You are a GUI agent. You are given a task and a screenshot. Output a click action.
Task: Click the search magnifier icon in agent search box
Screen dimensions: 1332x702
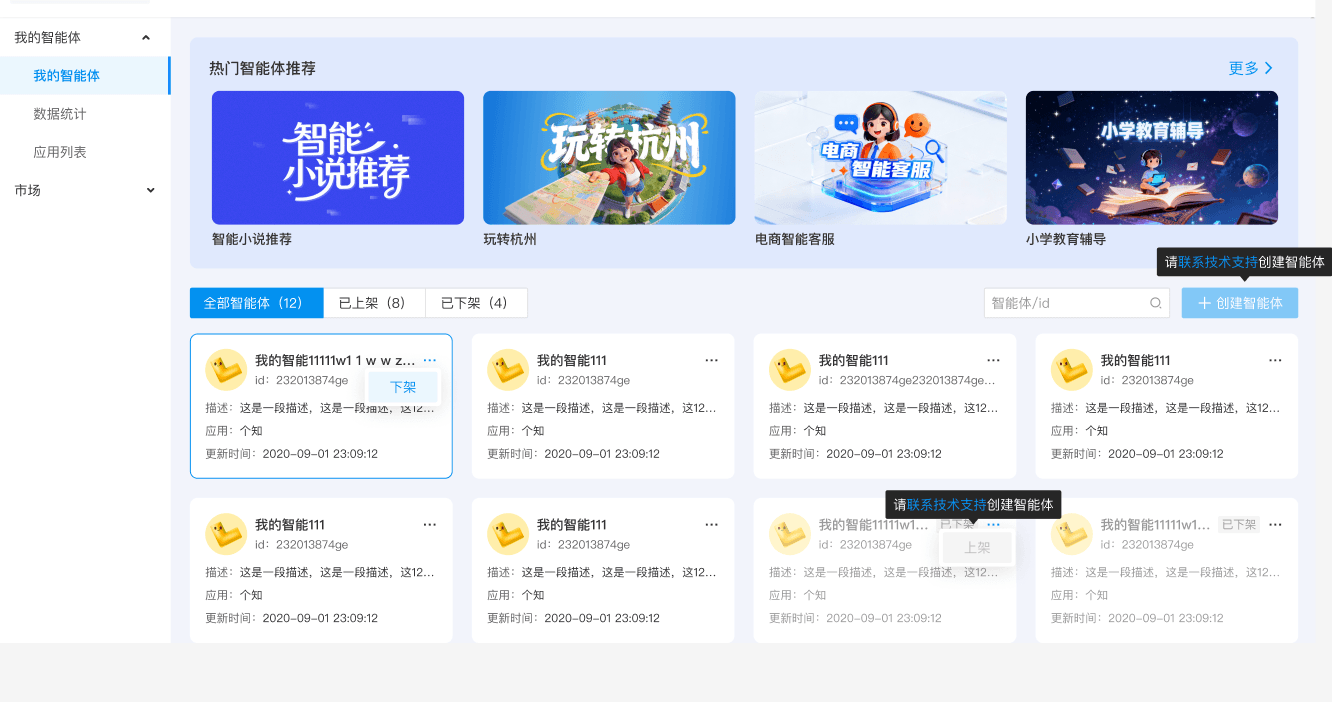pos(1156,302)
